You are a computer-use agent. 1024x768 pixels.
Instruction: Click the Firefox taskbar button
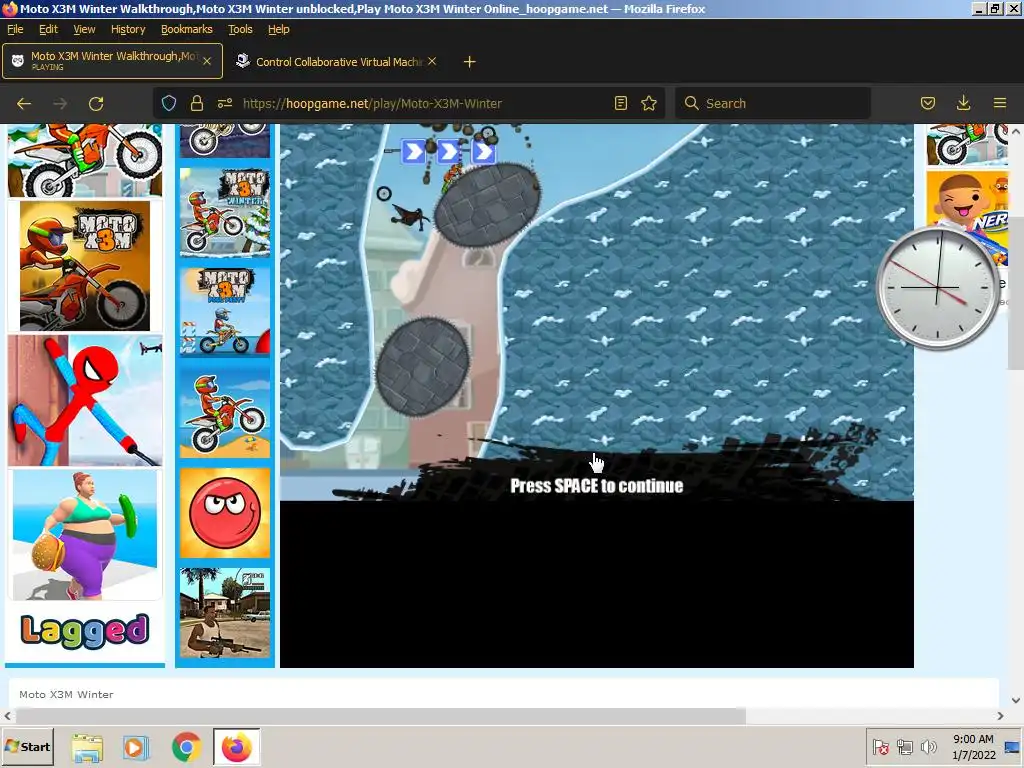coord(236,748)
